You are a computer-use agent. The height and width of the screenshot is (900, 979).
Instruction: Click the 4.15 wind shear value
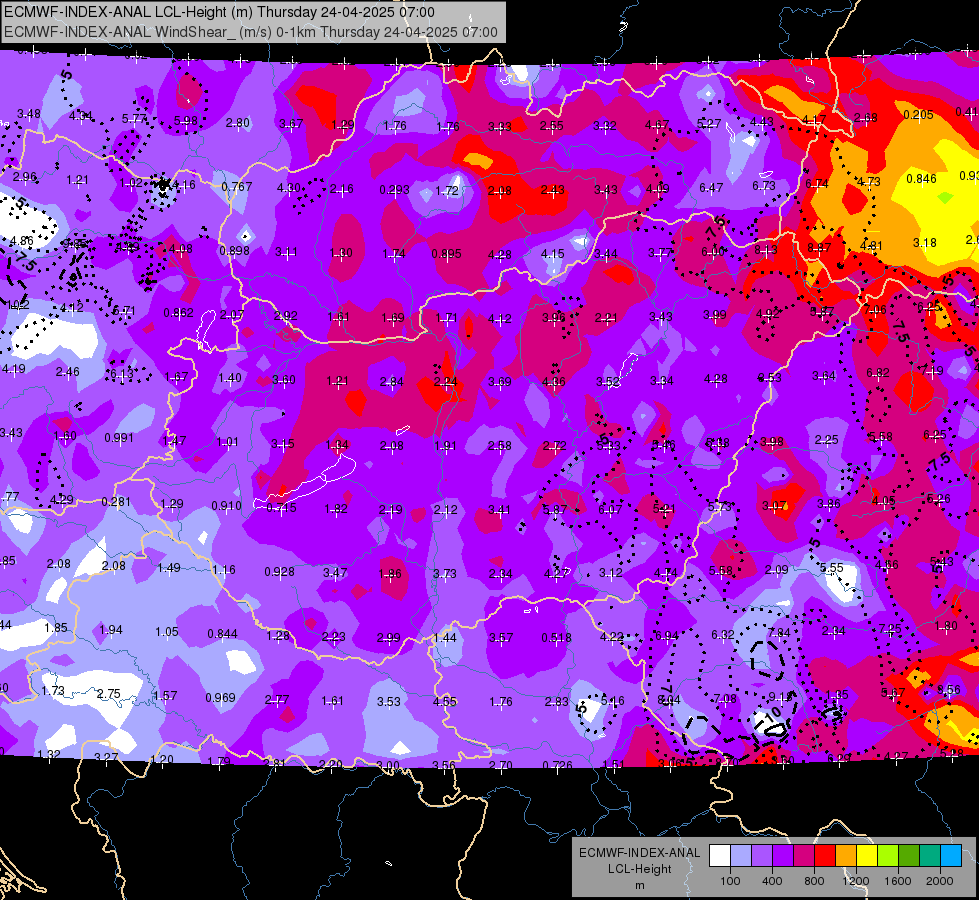[553, 254]
